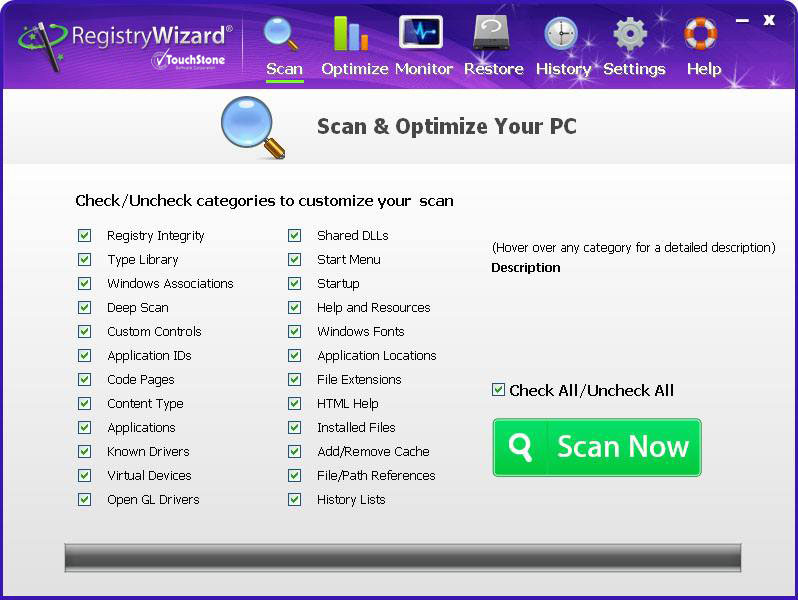Select the Scan tab label

click(284, 69)
